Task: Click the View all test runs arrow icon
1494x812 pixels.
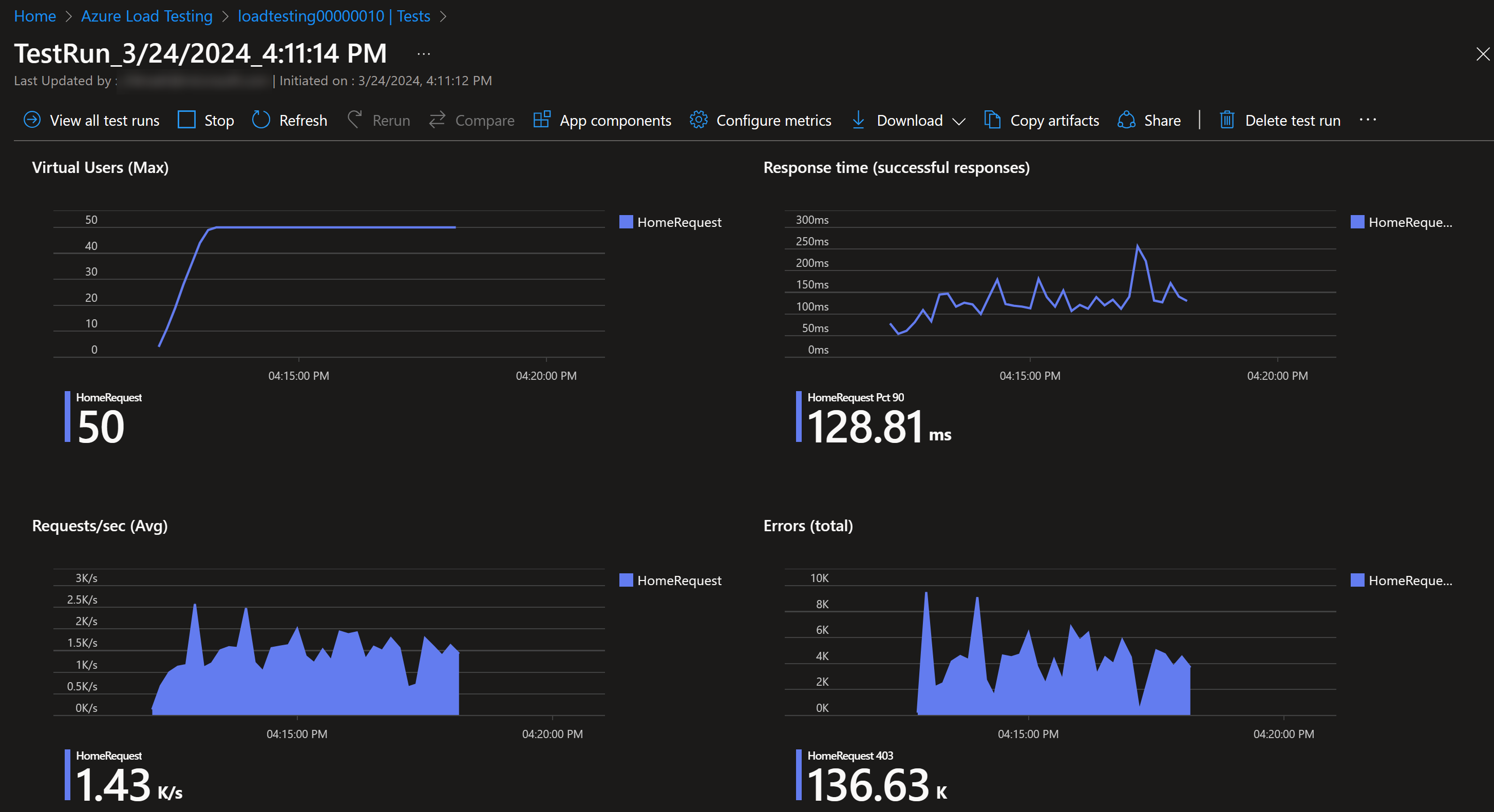Action: tap(32, 120)
